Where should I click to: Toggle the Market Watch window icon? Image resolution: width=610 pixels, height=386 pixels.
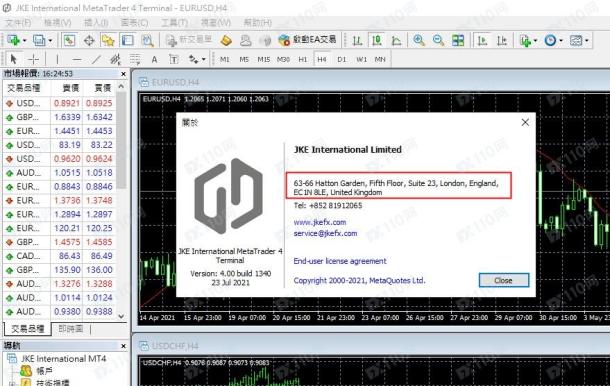click(69, 40)
